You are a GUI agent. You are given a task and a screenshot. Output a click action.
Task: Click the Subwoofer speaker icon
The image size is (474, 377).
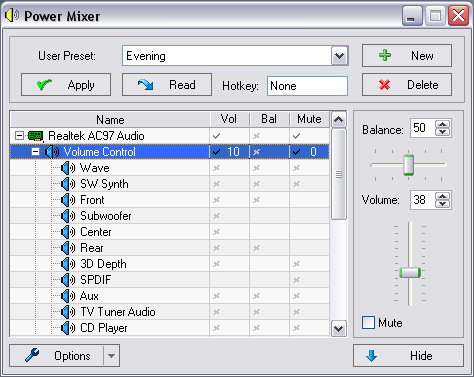tap(68, 216)
